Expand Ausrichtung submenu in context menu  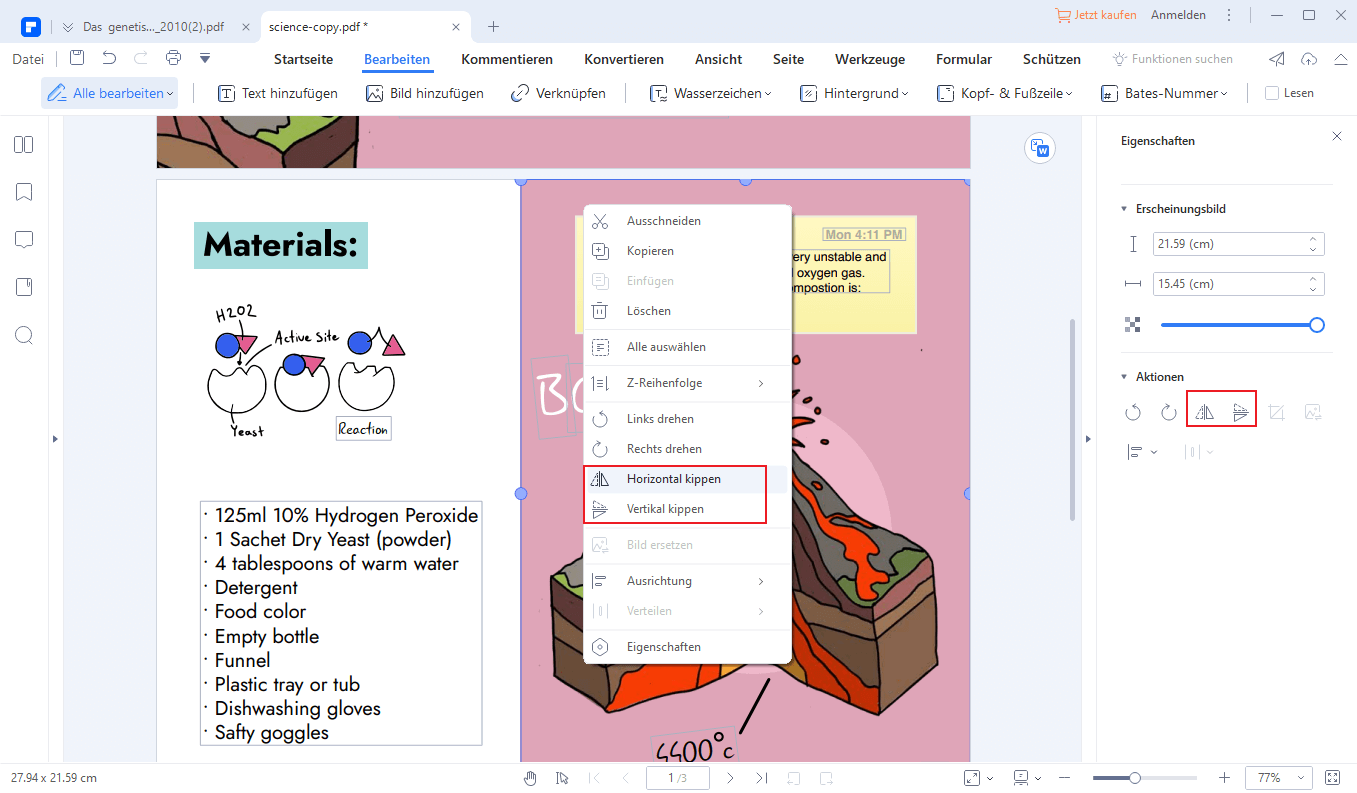(687, 581)
